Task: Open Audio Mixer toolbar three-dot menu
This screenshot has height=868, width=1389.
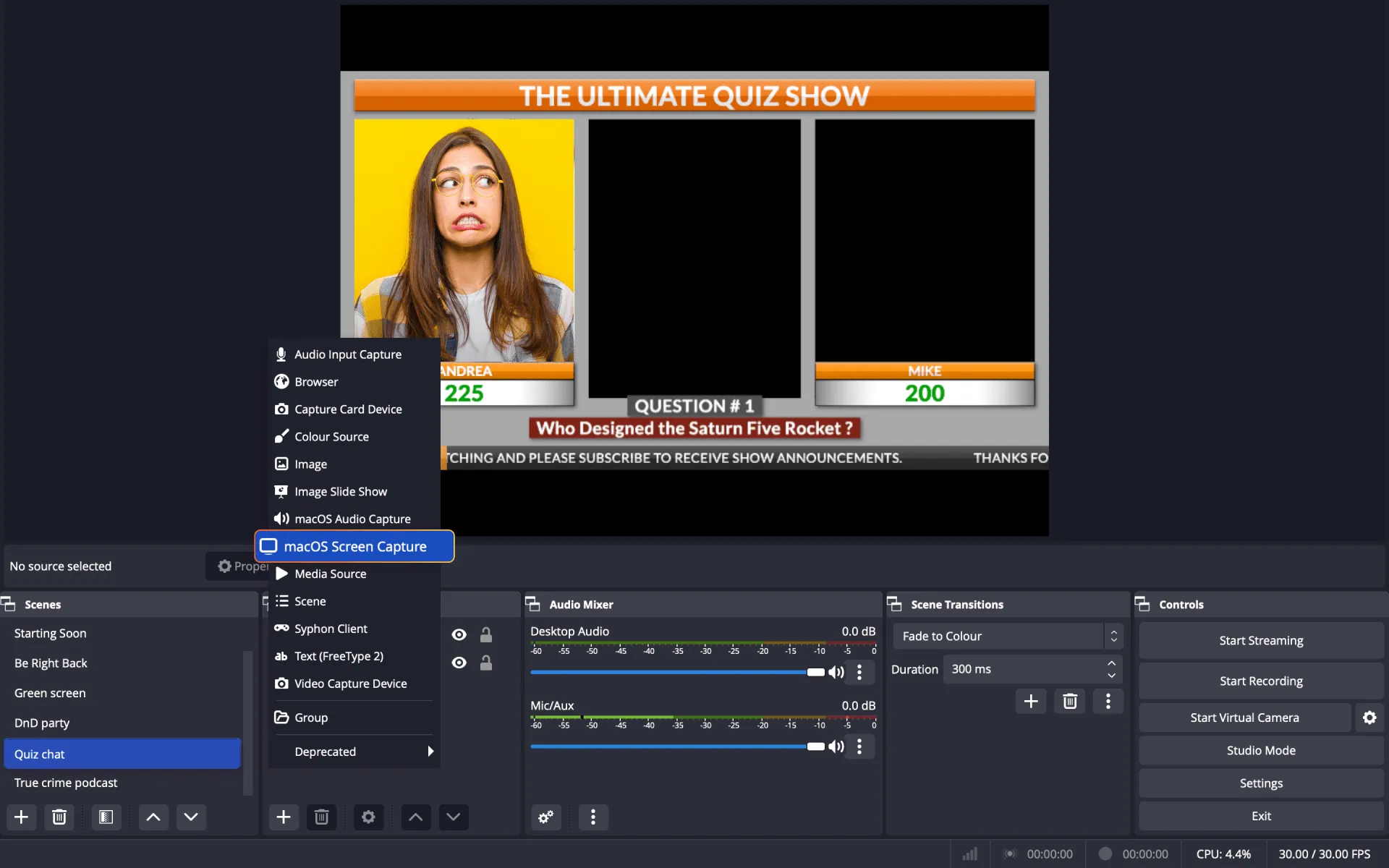Action: pos(593,817)
